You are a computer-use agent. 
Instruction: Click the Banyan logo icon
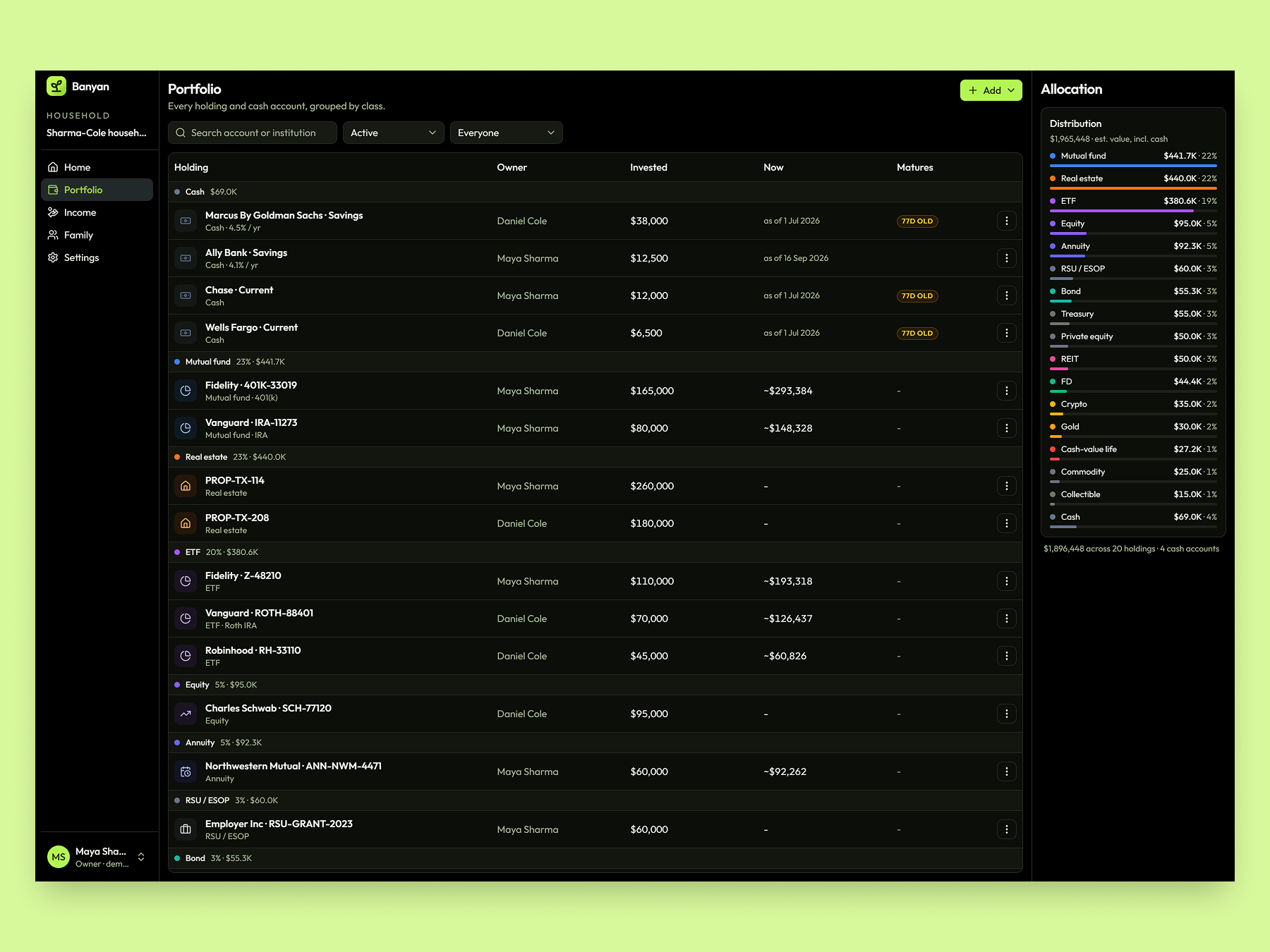tap(56, 86)
